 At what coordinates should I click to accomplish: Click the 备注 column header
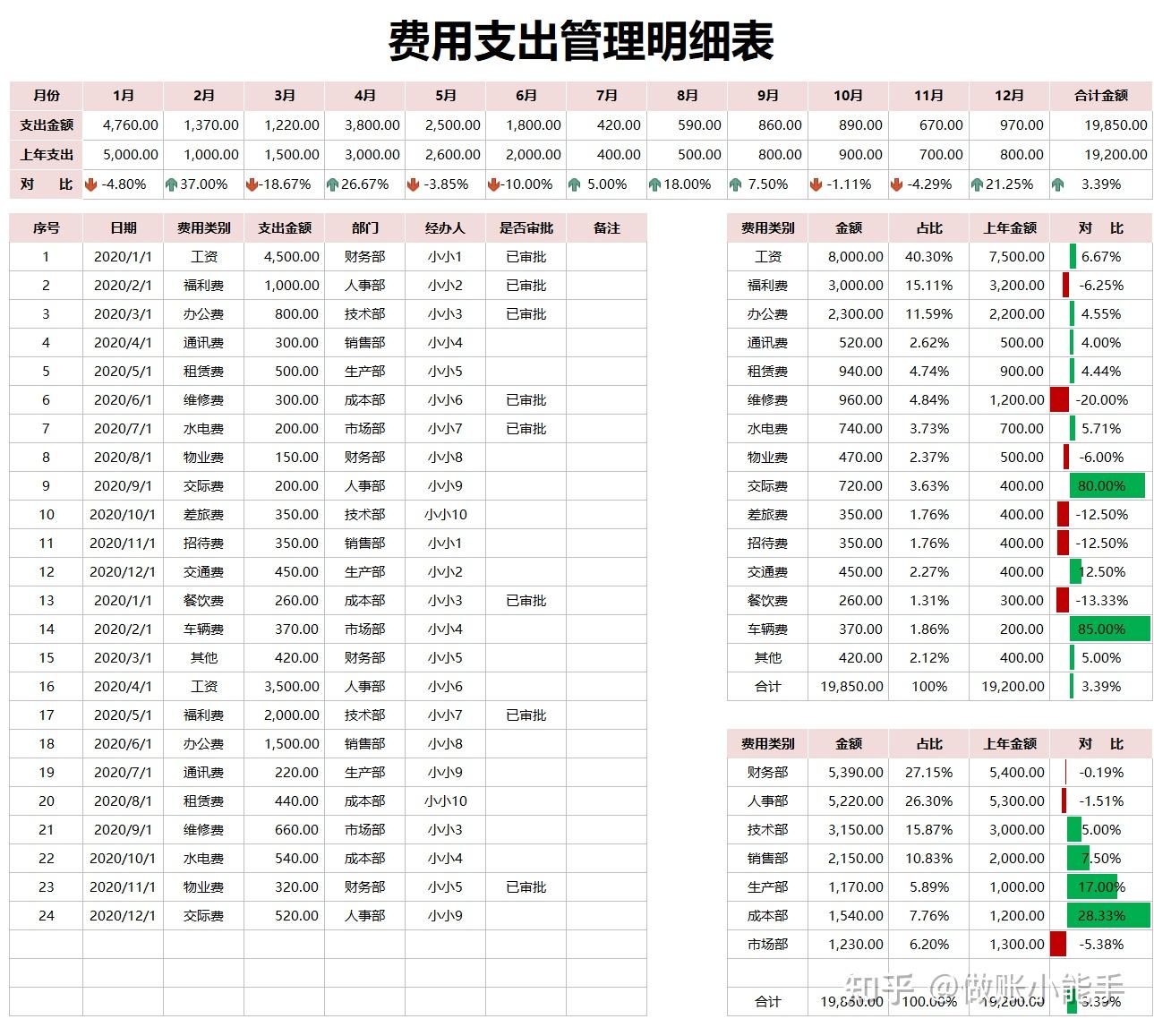coord(608,227)
